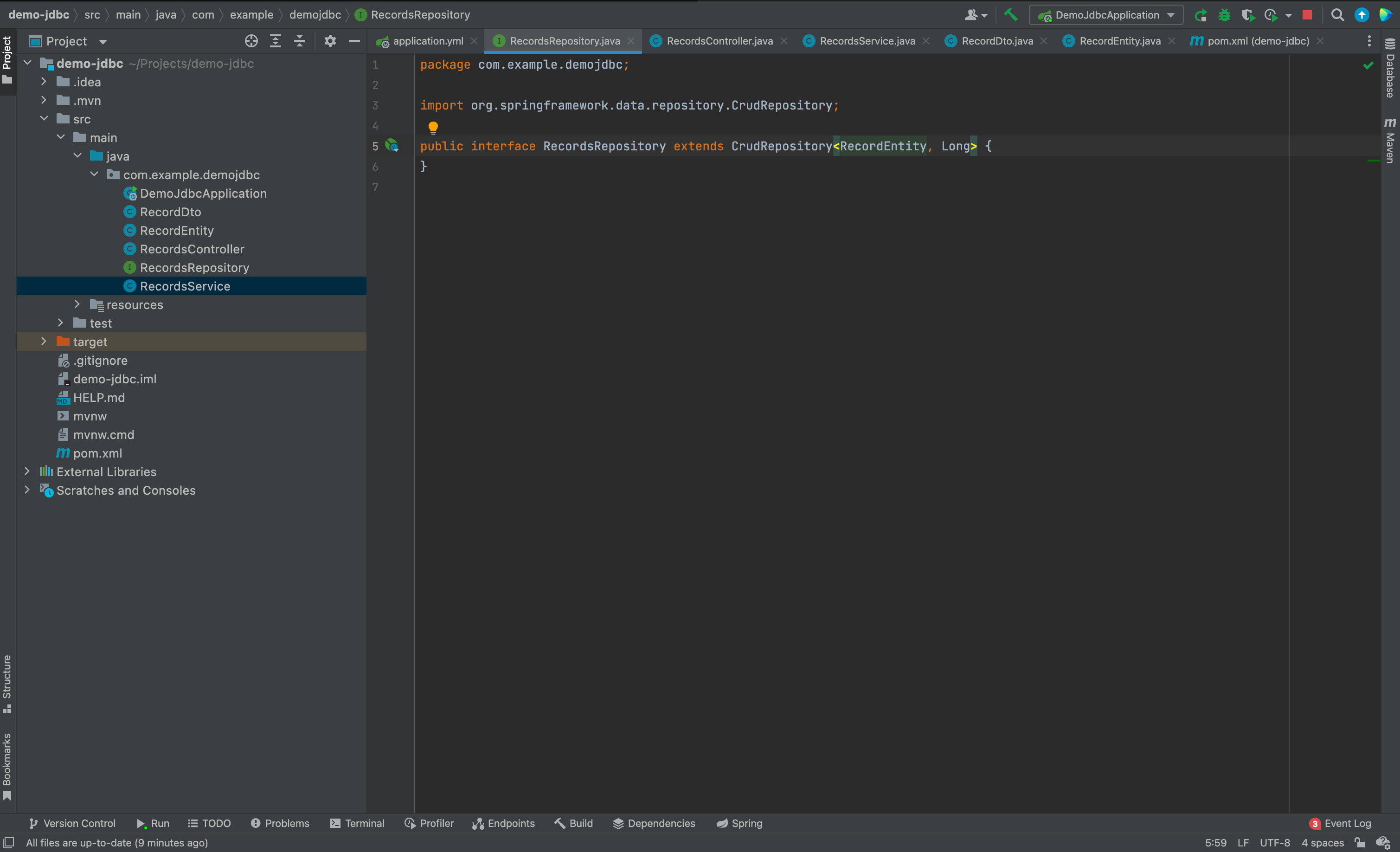Image resolution: width=1400 pixels, height=852 pixels.
Task: Select opened file crosshair icon in Project panel
Action: (251, 41)
